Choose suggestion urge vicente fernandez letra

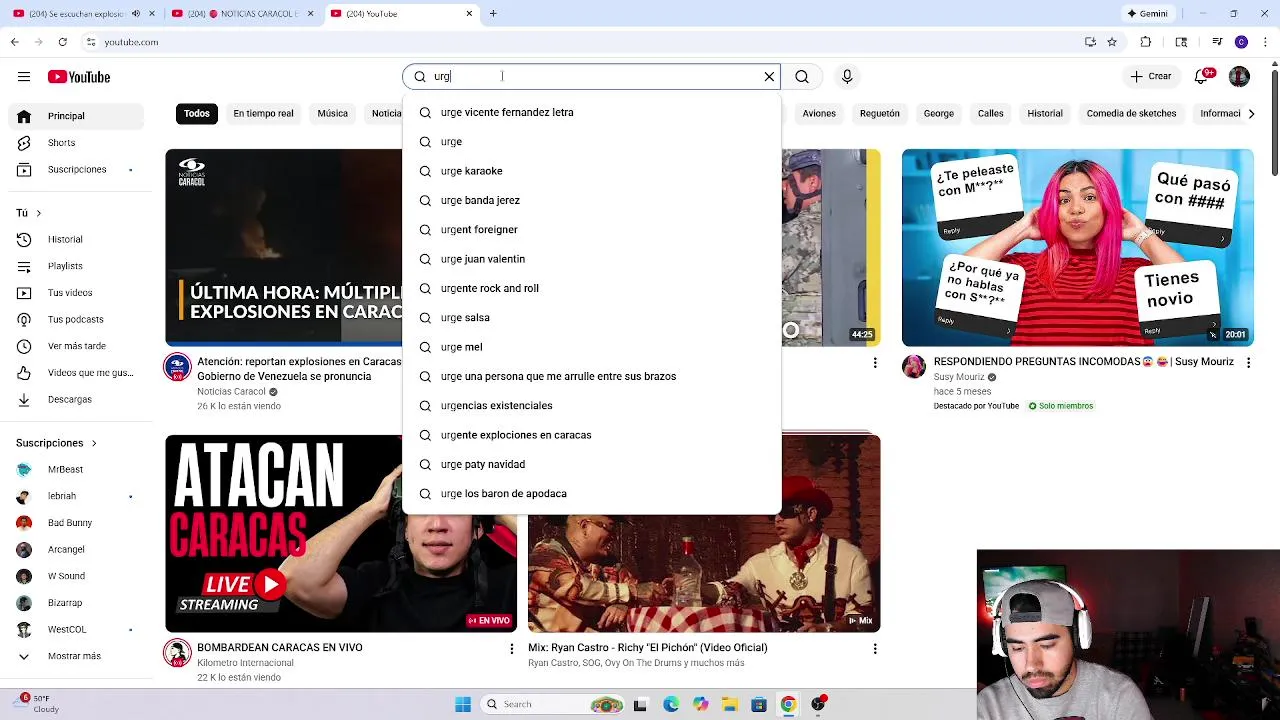(x=591, y=113)
